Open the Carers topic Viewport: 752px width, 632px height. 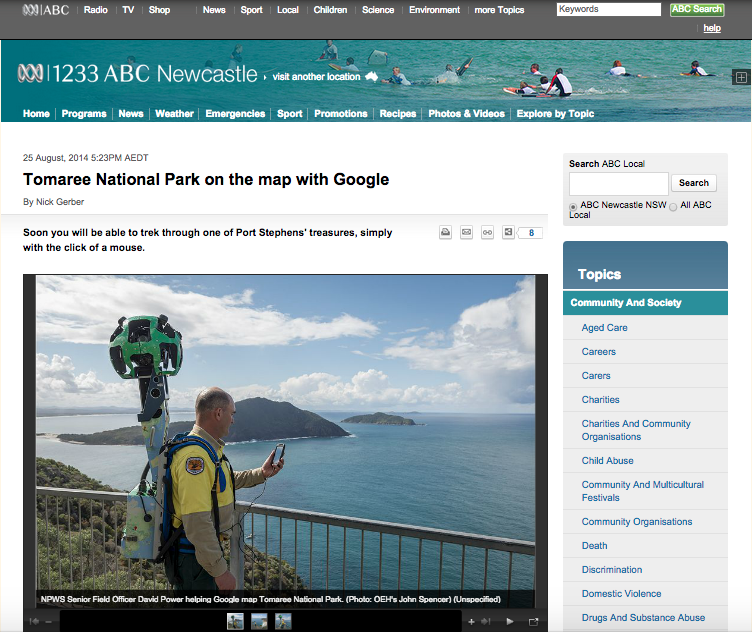coord(596,375)
